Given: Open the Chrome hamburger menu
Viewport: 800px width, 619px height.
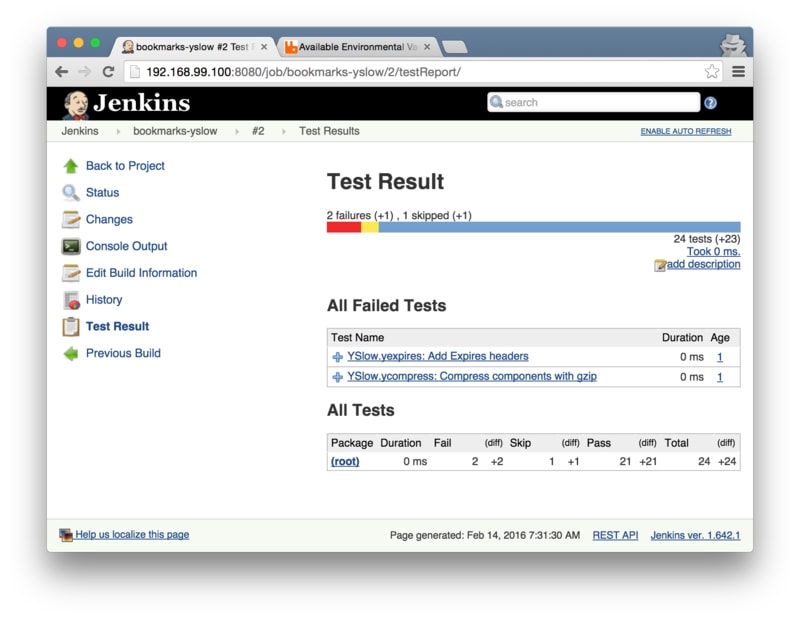Looking at the screenshot, I should click(x=738, y=72).
